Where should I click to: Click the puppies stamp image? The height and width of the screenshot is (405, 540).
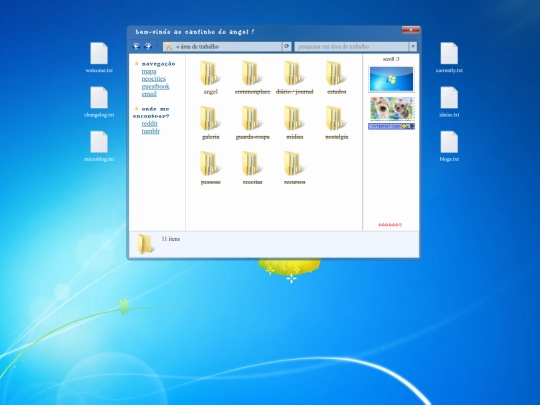[x=391, y=109]
